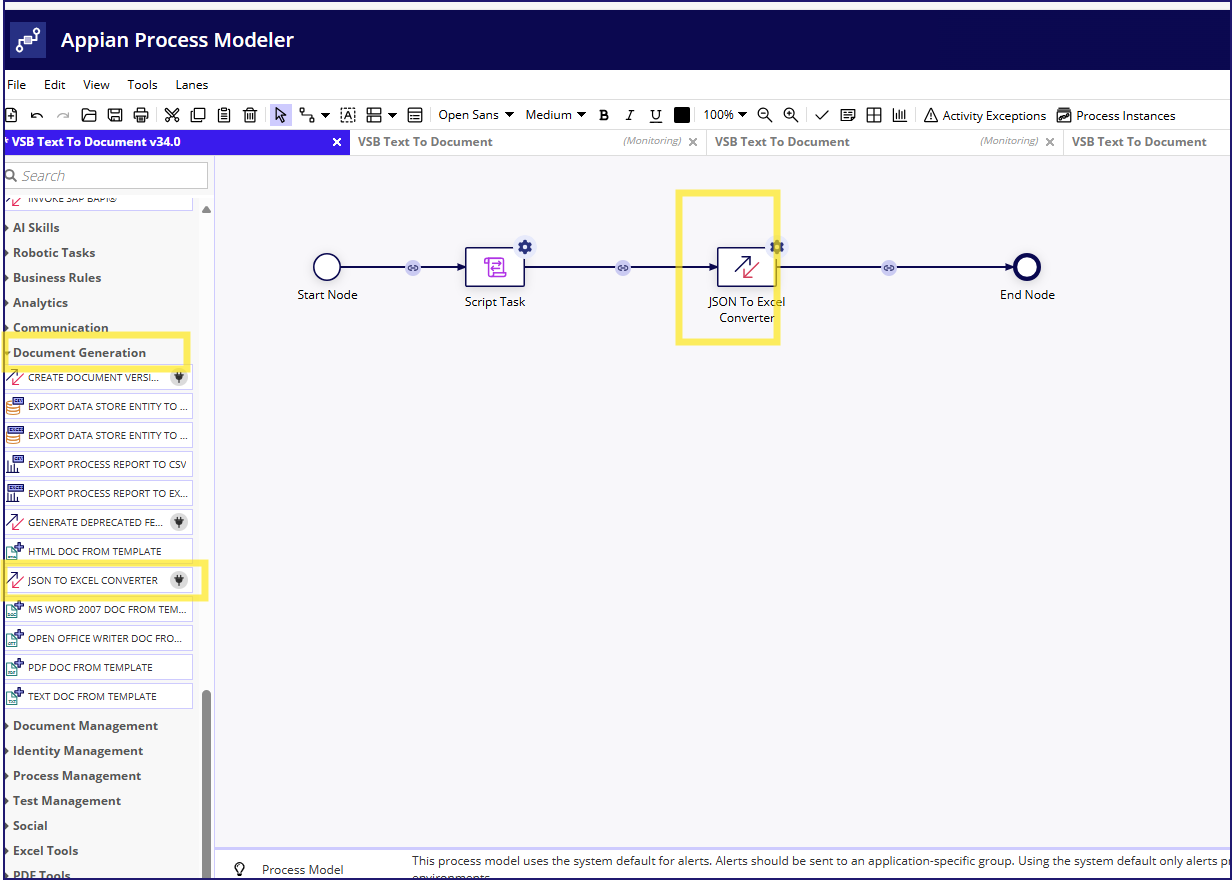Open the View menu

(x=96, y=85)
